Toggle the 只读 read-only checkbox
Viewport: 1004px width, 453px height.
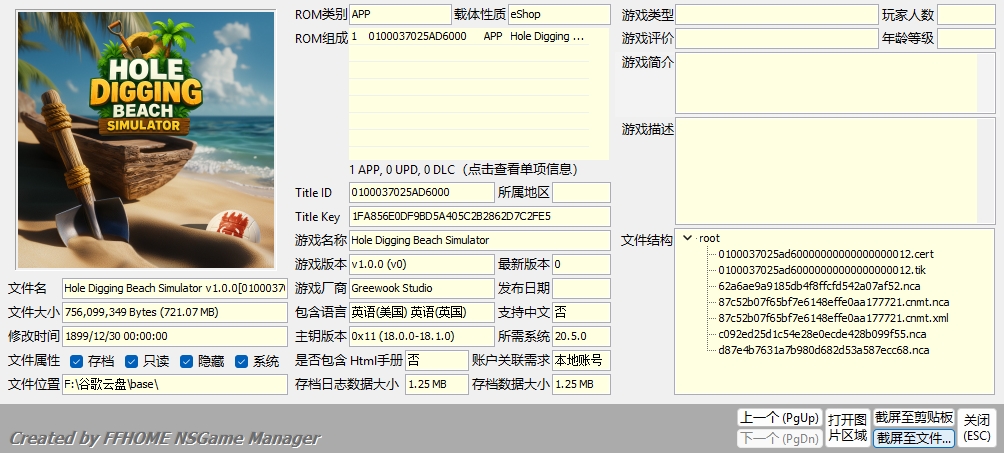coord(133,361)
